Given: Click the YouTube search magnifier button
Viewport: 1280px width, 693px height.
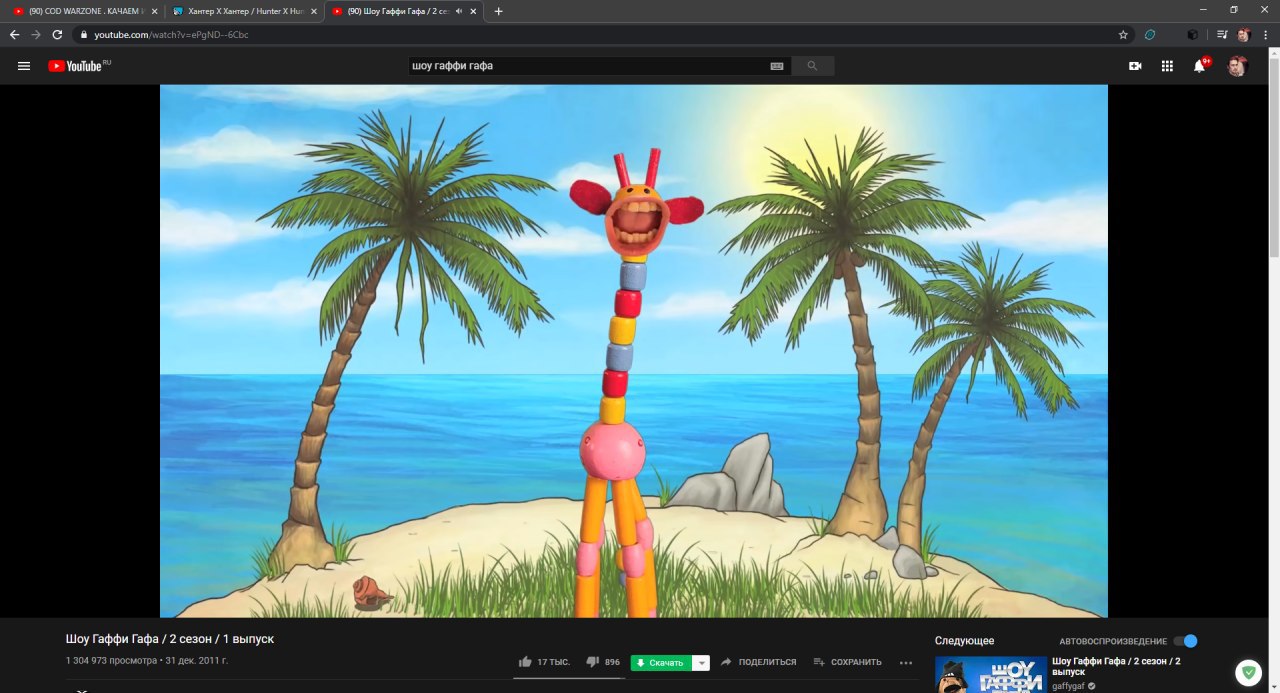Looking at the screenshot, I should click(812, 66).
